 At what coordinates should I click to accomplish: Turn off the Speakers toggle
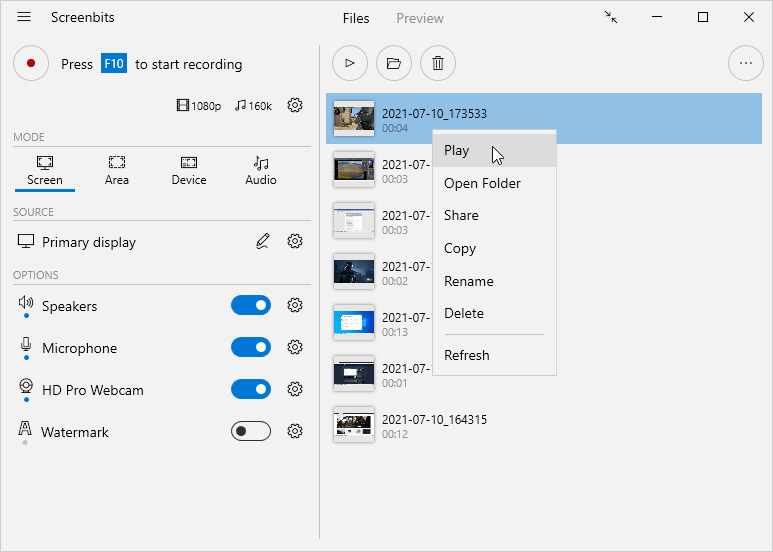coord(251,306)
